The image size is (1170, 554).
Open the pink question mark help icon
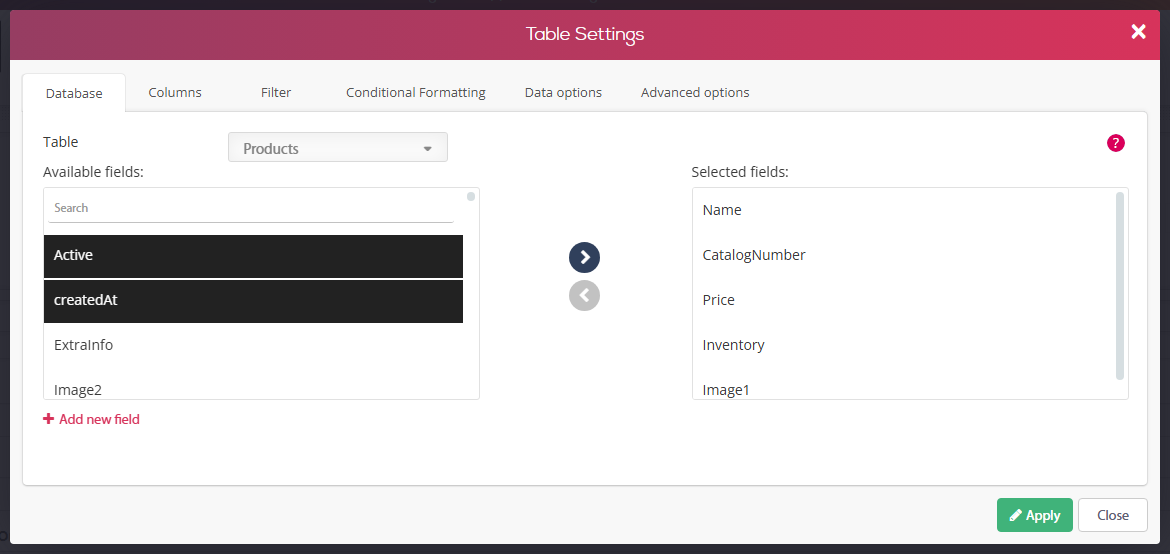(1116, 143)
